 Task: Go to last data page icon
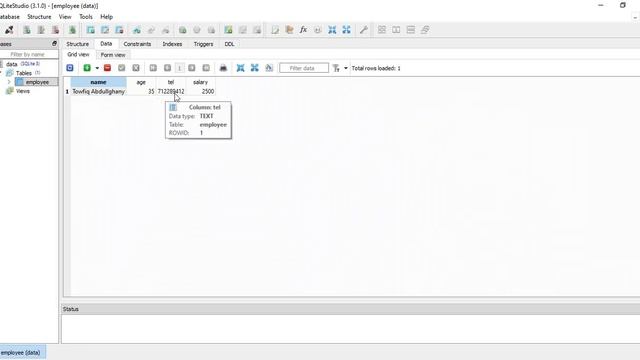click(x=206, y=68)
